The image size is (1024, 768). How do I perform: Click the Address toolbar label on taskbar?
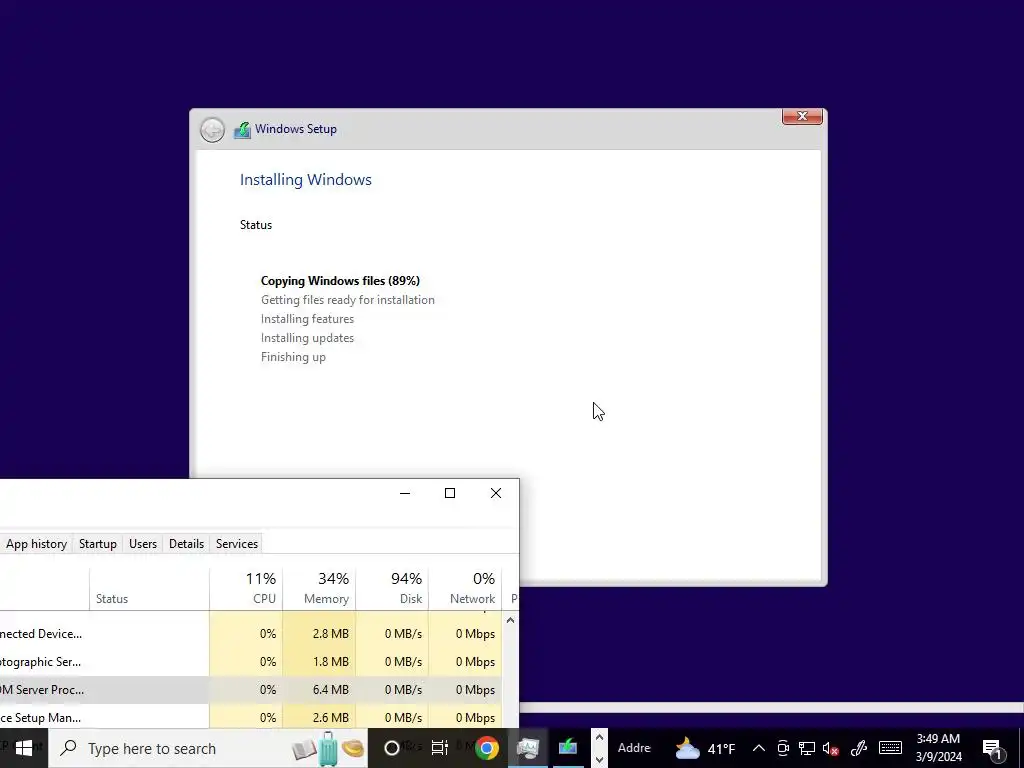(x=633, y=748)
